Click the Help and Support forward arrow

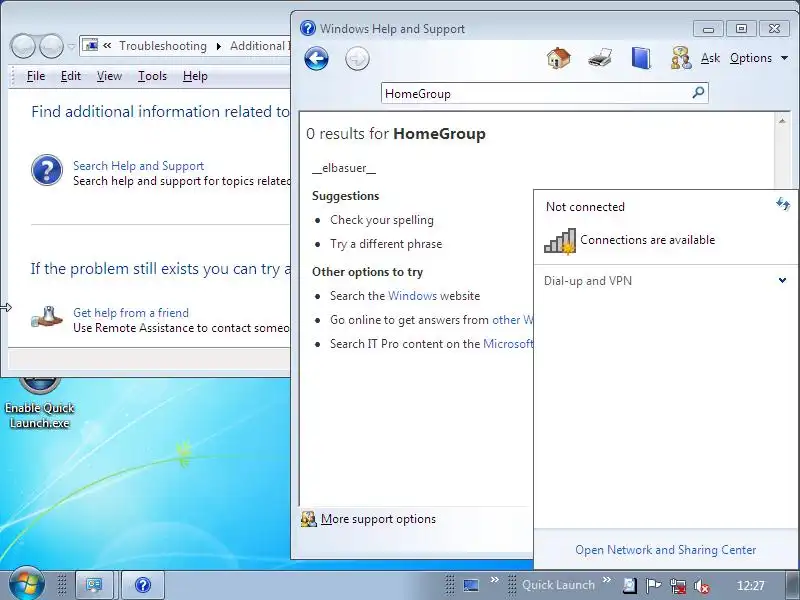point(357,58)
